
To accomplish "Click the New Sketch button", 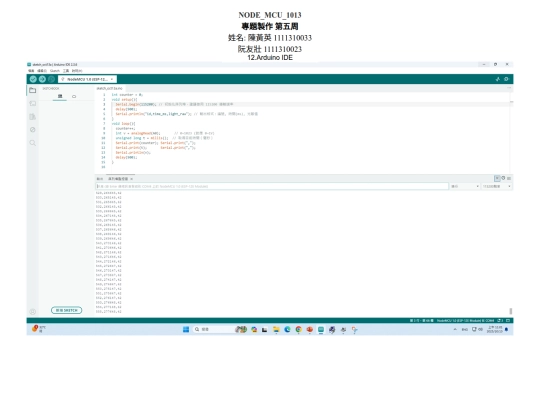I will 66,310.
